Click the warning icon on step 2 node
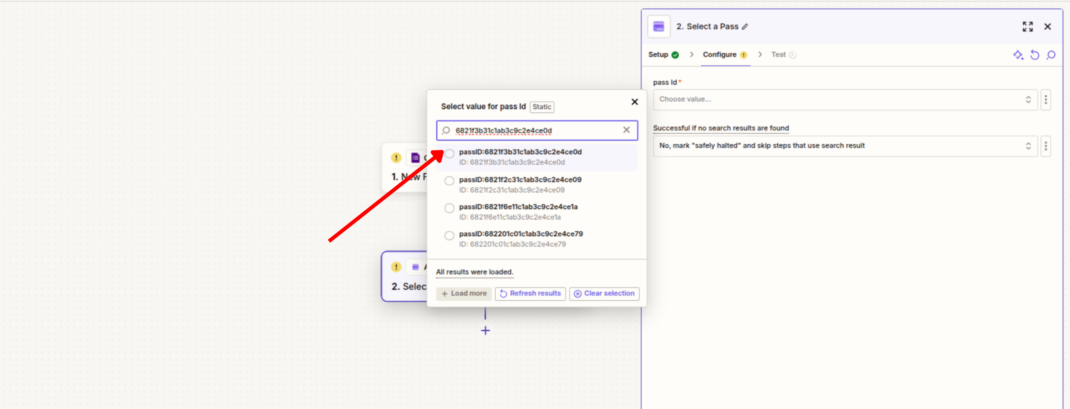Screen dimensions: 1070x409 (396, 267)
